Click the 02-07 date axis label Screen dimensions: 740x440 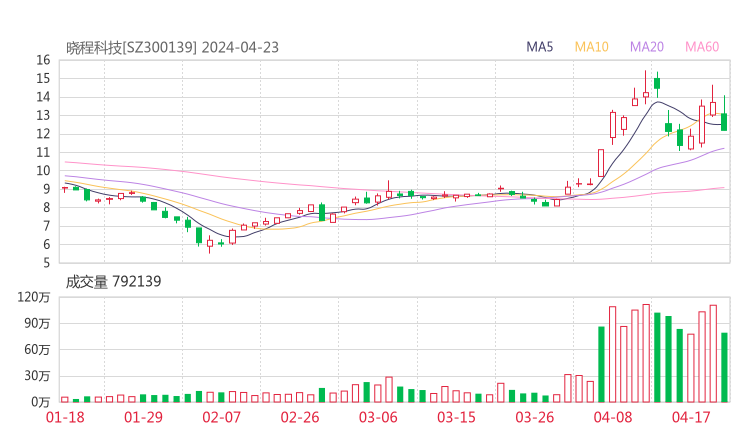pos(221,417)
